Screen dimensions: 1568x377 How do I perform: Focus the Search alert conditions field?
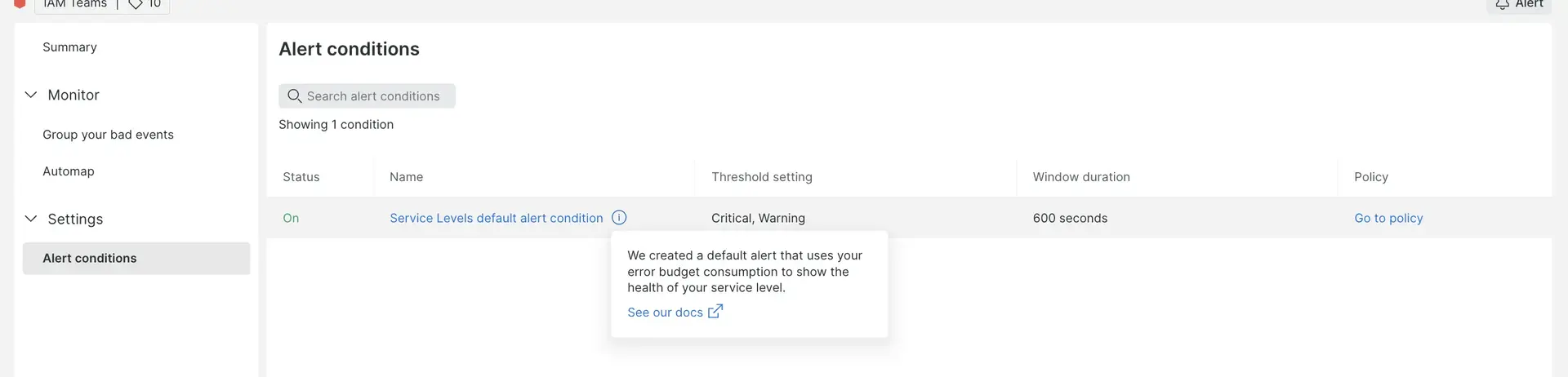pyautogui.click(x=373, y=96)
